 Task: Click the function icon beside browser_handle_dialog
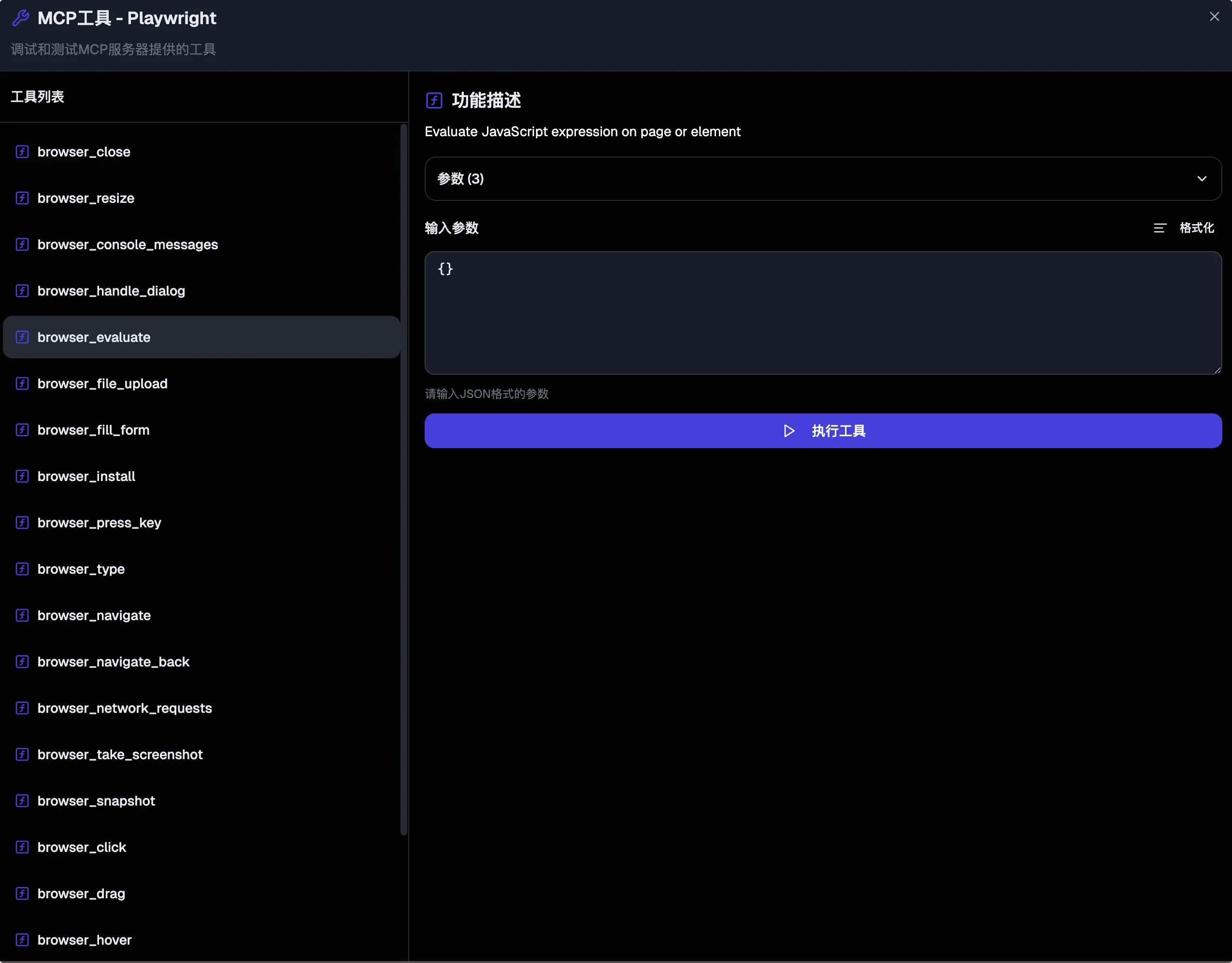click(x=22, y=291)
